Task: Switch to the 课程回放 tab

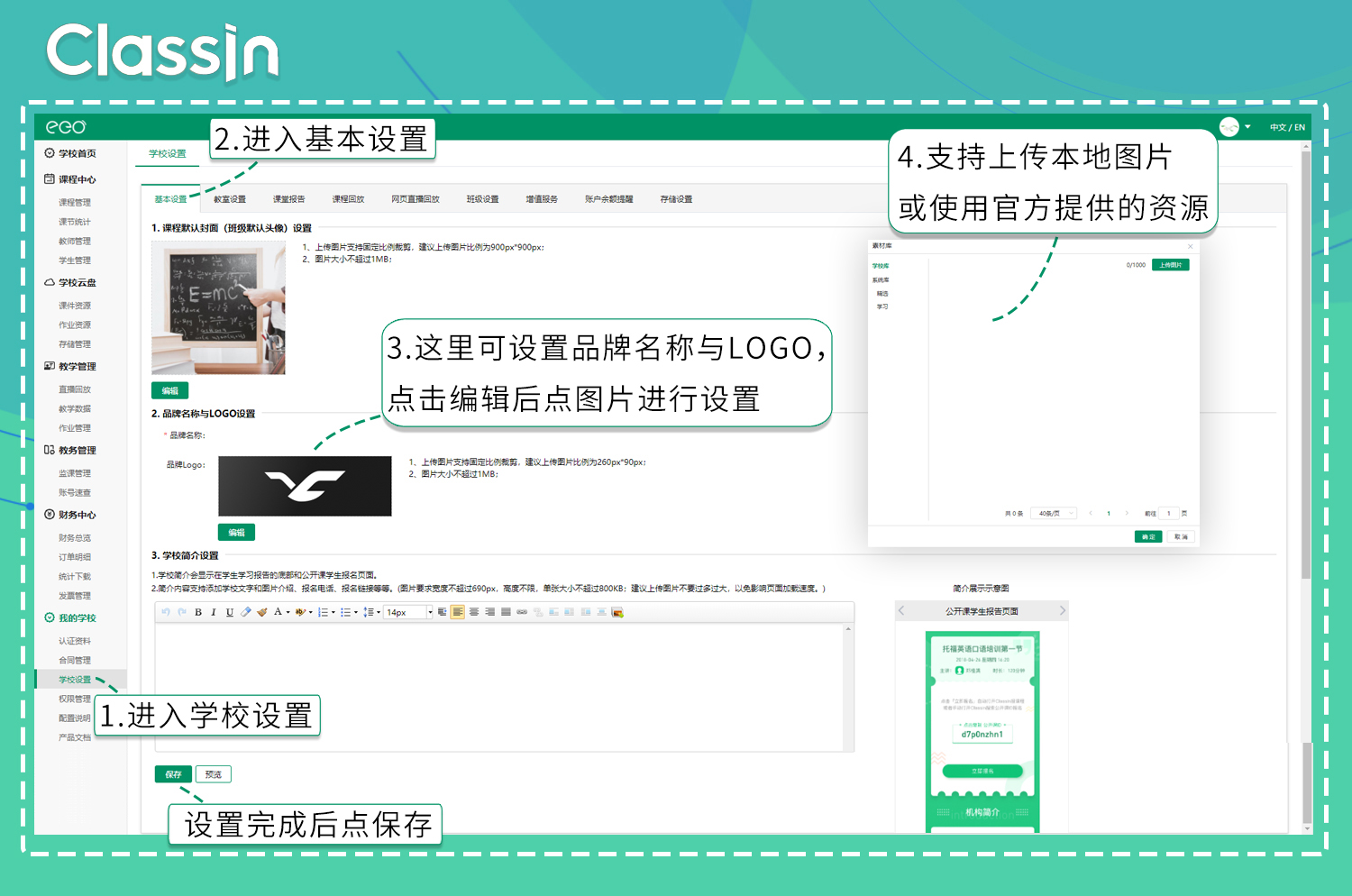Action: pos(348,199)
